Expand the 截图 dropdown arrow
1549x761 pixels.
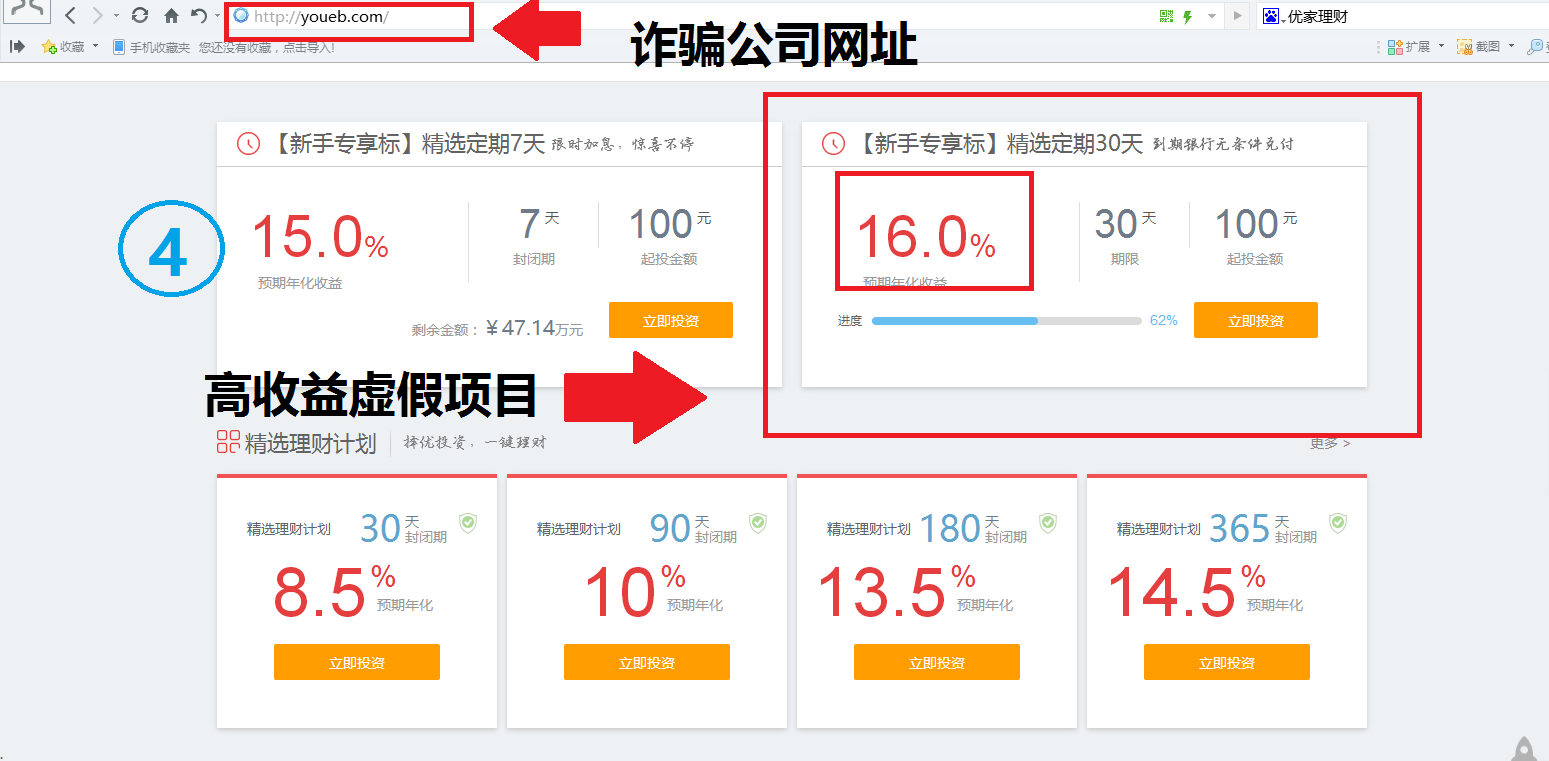tap(1511, 46)
